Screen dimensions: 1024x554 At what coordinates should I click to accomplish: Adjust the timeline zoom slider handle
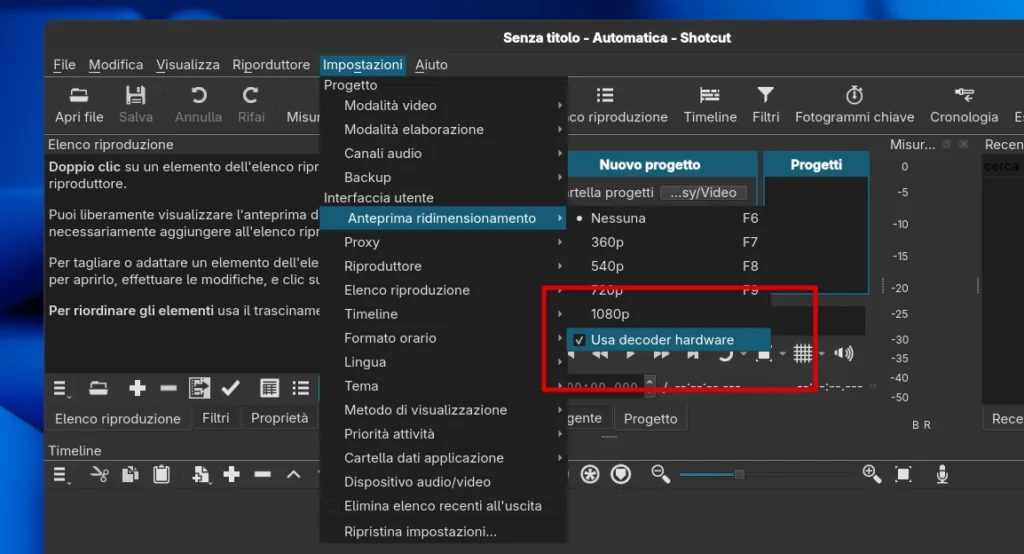739,475
